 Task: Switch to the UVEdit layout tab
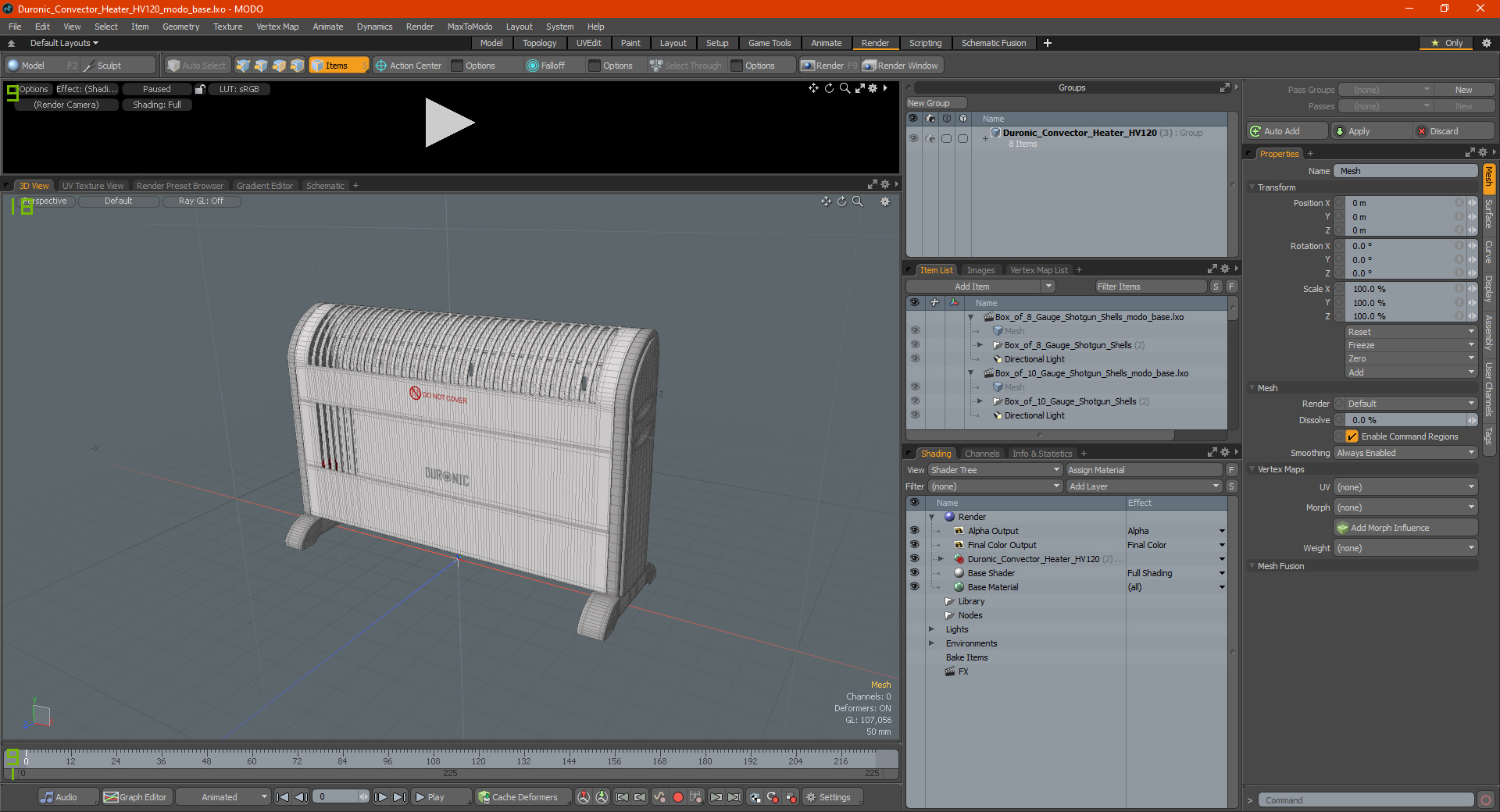588,43
